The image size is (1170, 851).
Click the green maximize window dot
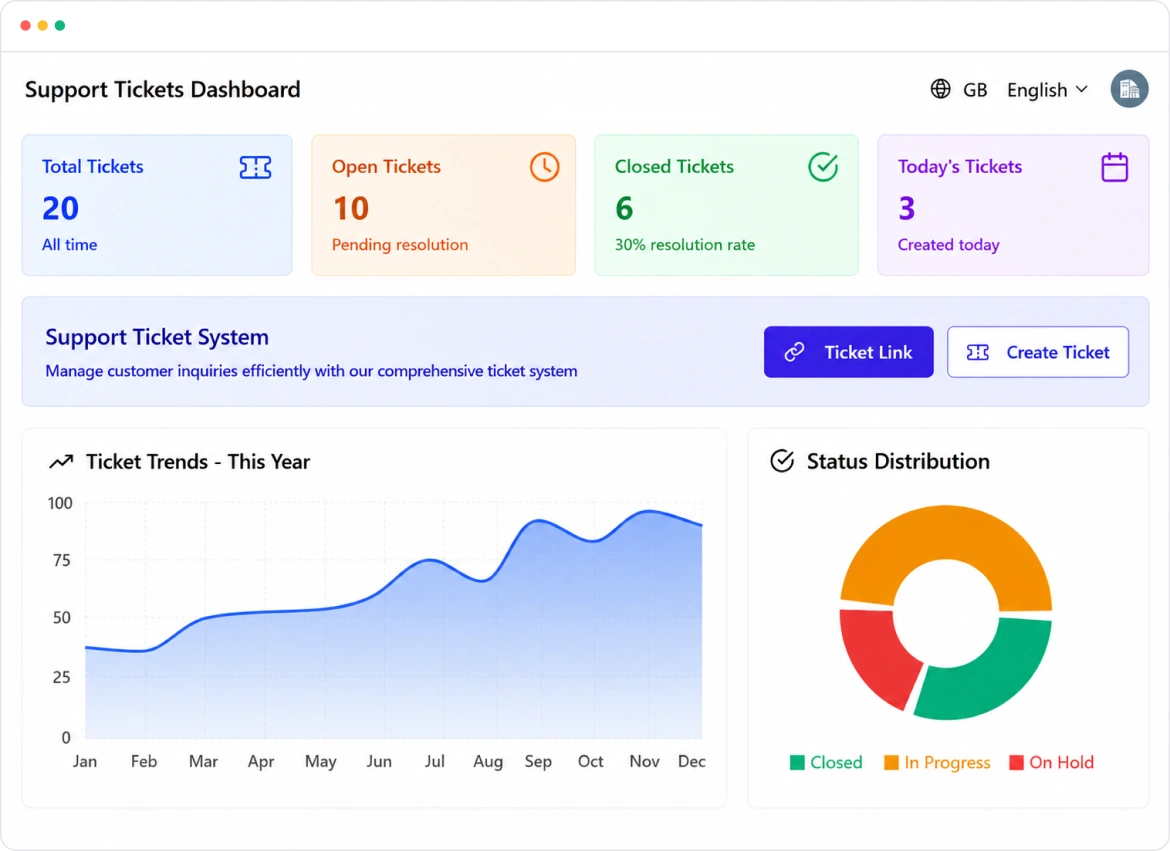click(60, 25)
